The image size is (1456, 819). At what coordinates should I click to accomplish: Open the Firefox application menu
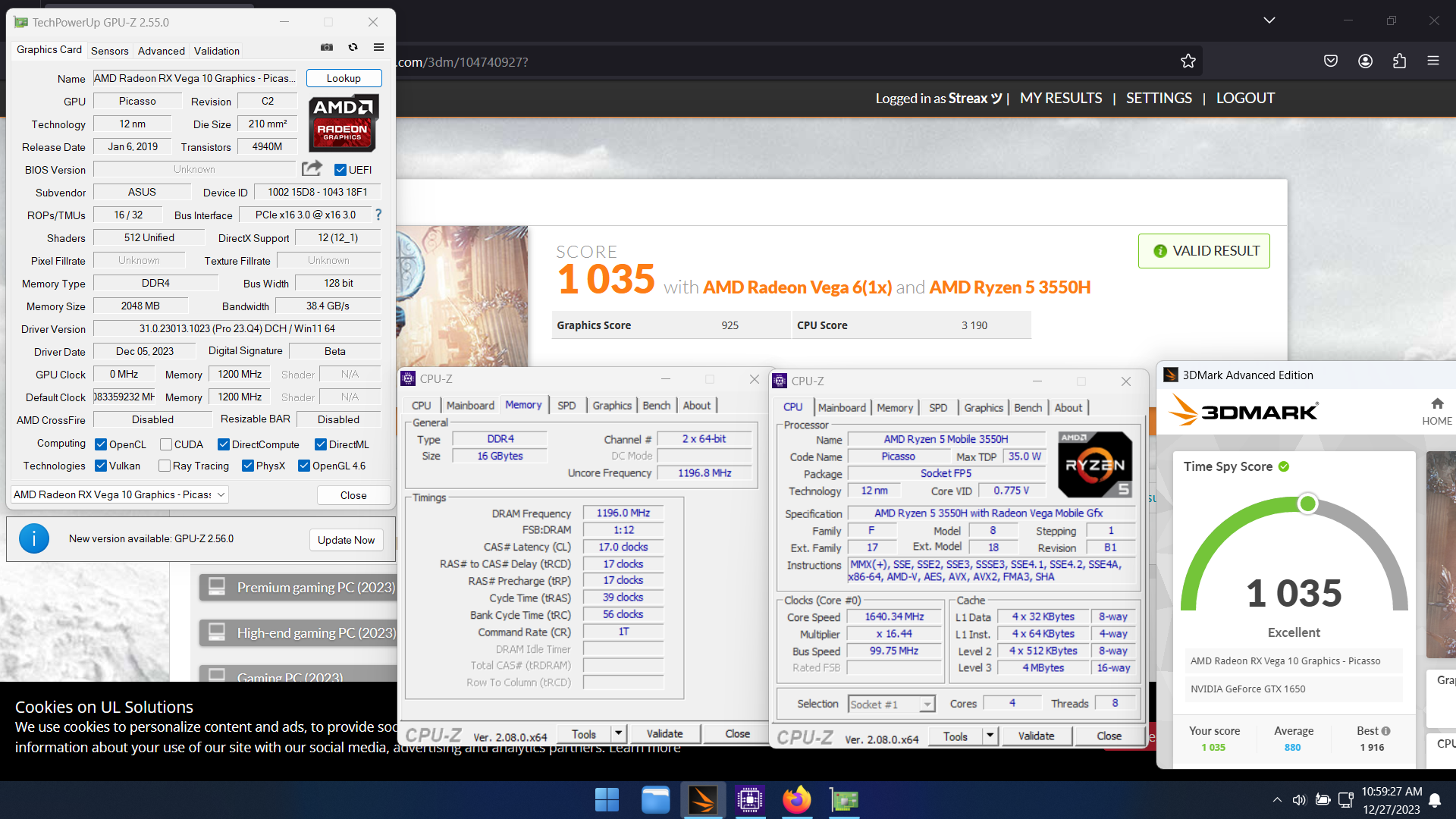coord(1433,61)
